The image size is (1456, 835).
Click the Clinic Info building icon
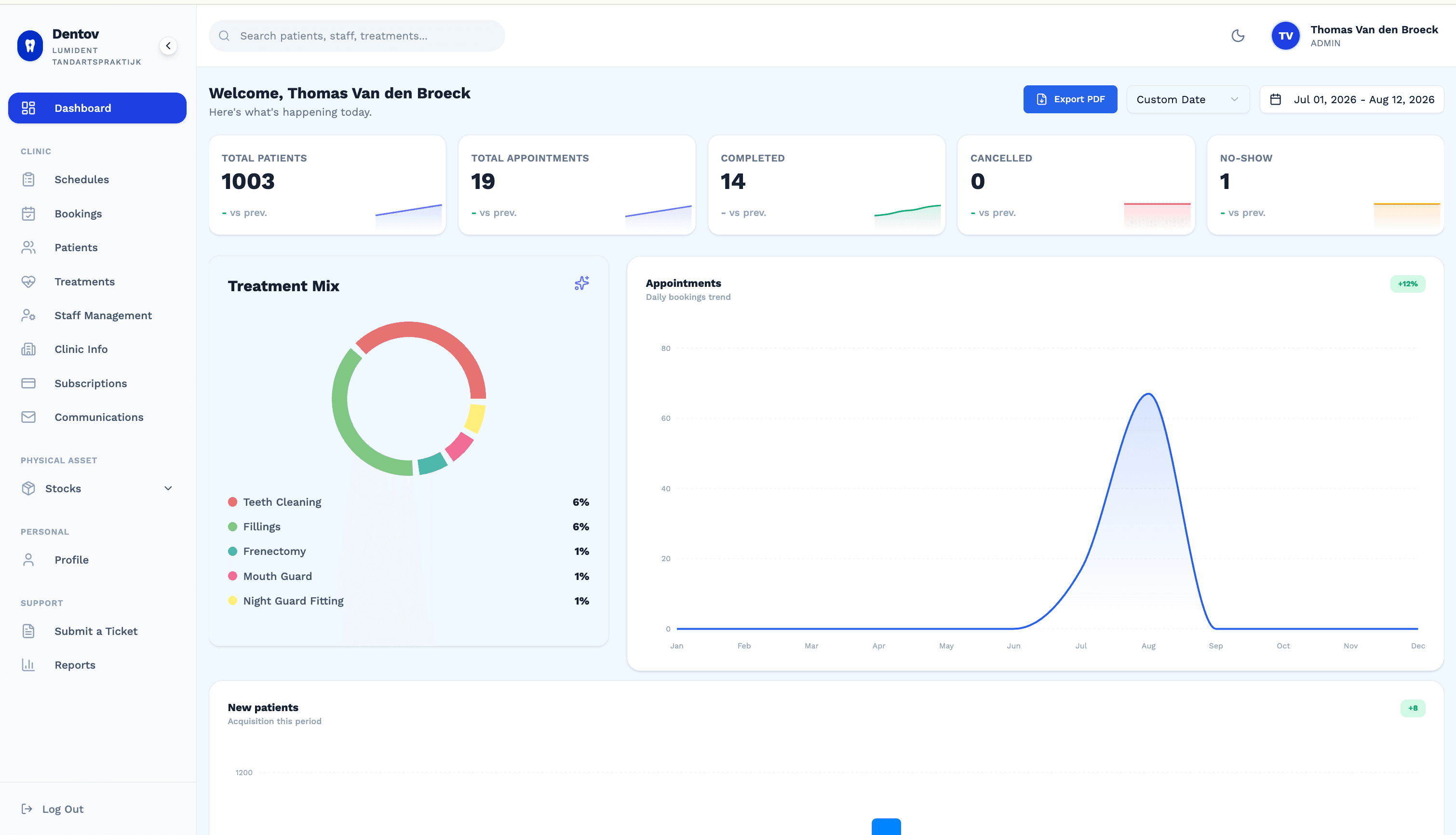point(28,349)
